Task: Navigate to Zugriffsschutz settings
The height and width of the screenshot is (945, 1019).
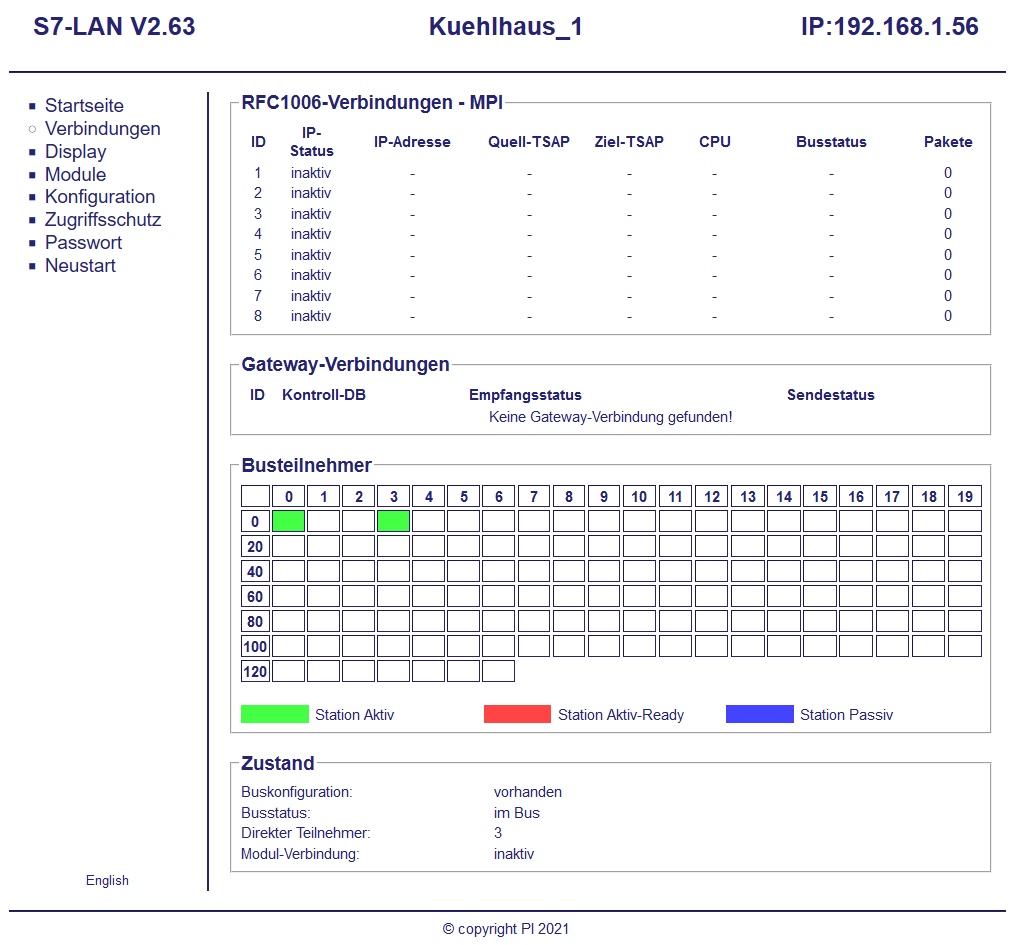Action: (102, 220)
